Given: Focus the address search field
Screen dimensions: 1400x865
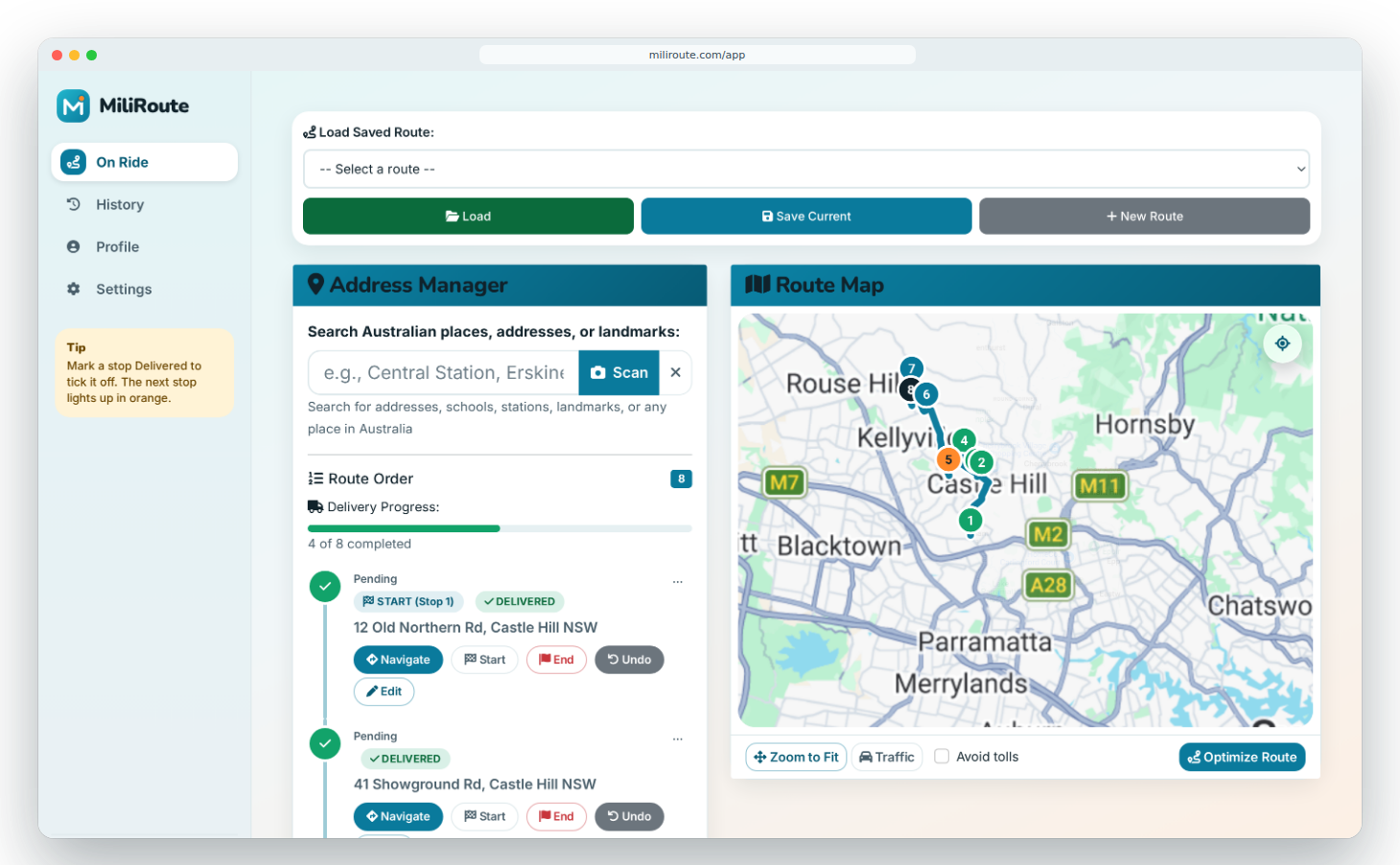Looking at the screenshot, I should click(x=444, y=372).
